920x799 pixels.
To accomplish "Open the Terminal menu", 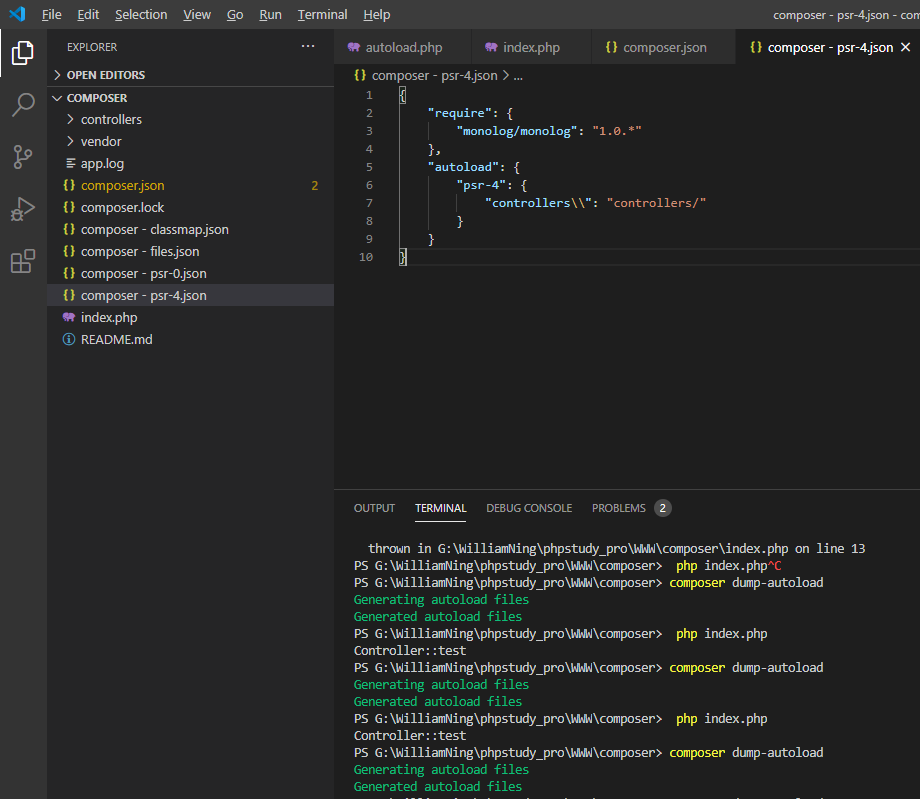I will (322, 15).
